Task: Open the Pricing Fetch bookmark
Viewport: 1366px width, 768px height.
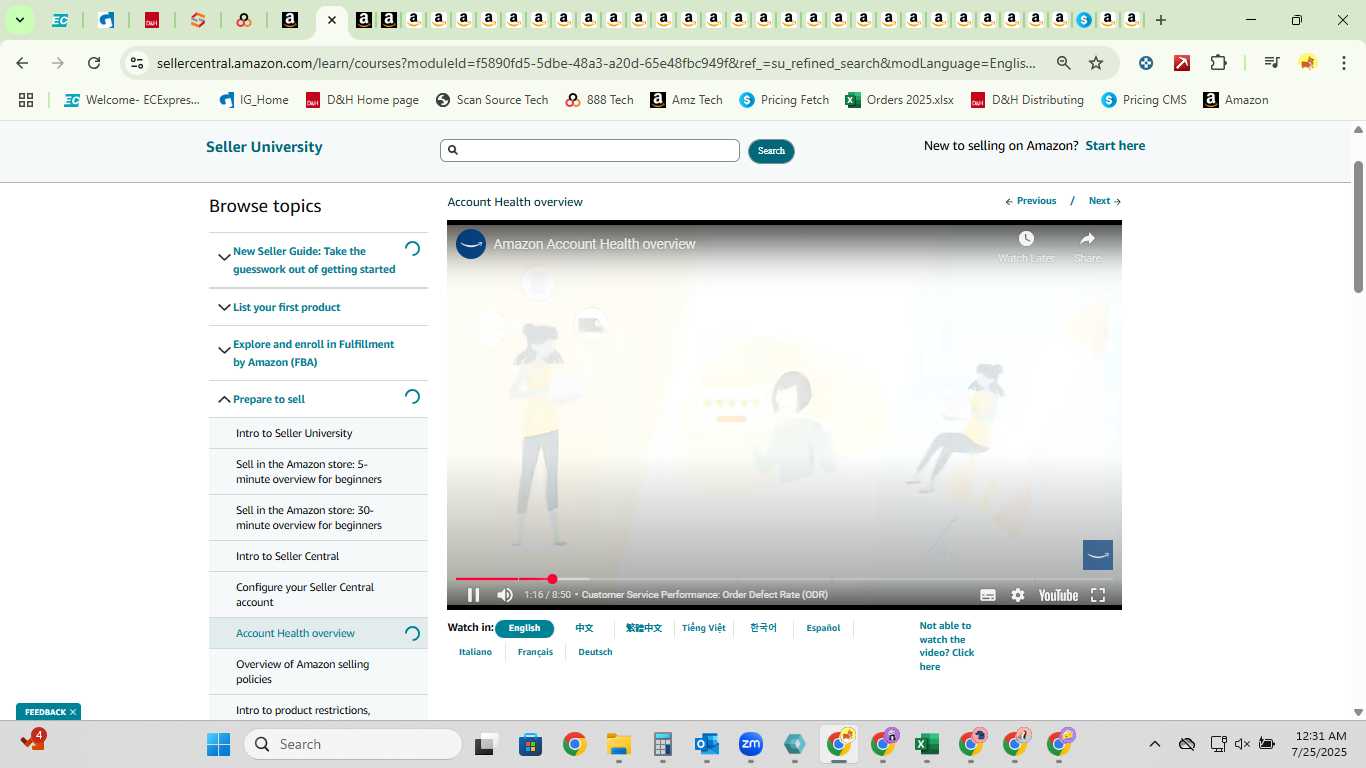Action: 784,100
